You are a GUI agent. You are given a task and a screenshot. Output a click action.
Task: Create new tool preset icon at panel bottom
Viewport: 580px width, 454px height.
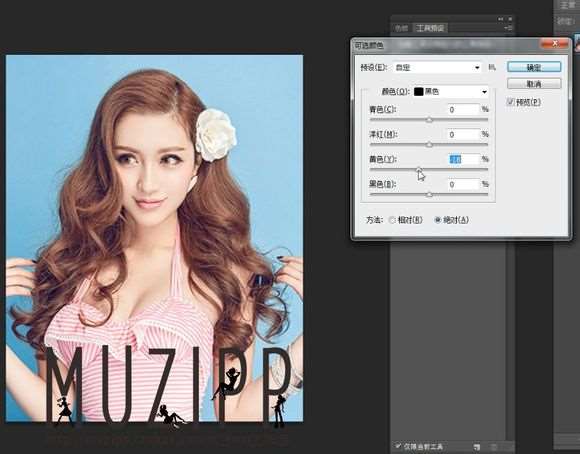[476, 447]
